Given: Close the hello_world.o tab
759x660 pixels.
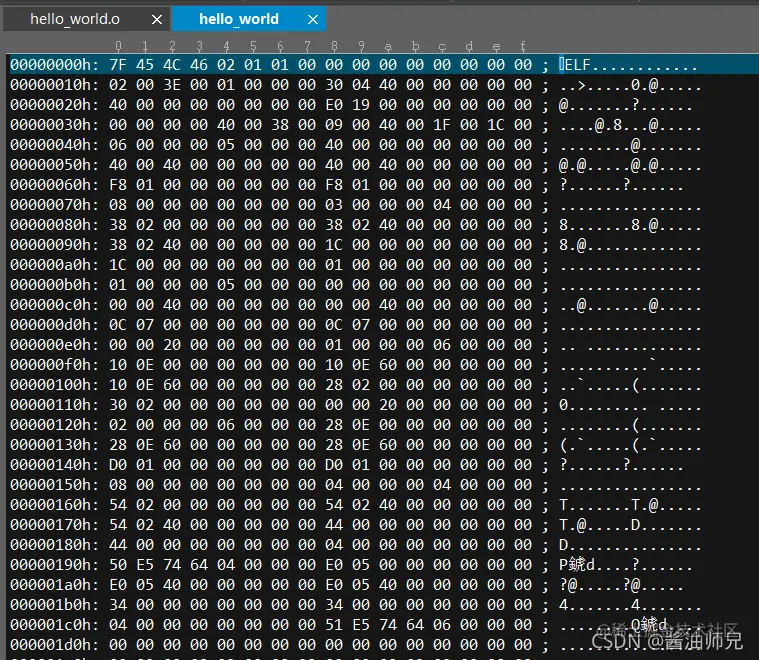Looking at the screenshot, I should 157,20.
